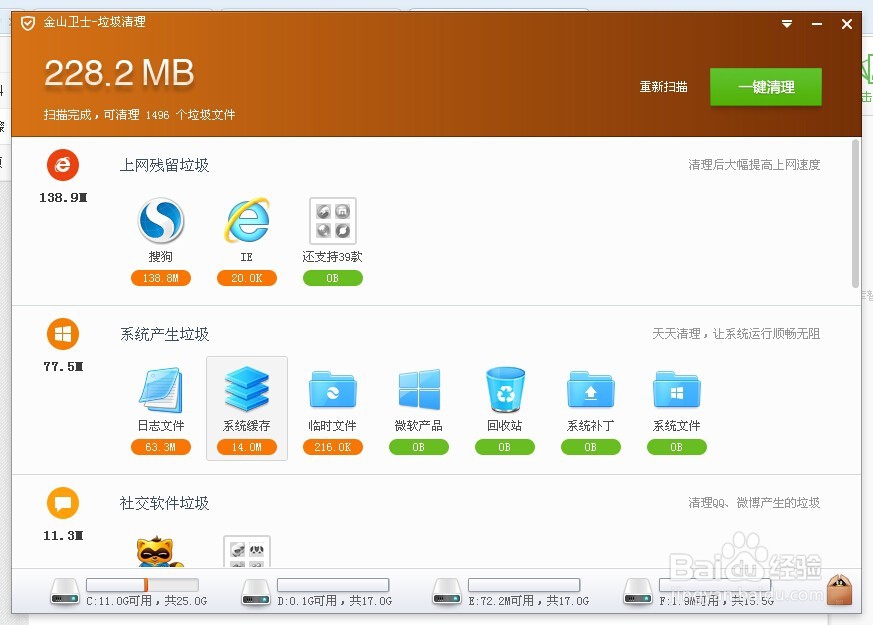Image resolution: width=873 pixels, height=625 pixels.
Task: Click the 临时文件 temp files folder icon
Action: (x=332, y=390)
